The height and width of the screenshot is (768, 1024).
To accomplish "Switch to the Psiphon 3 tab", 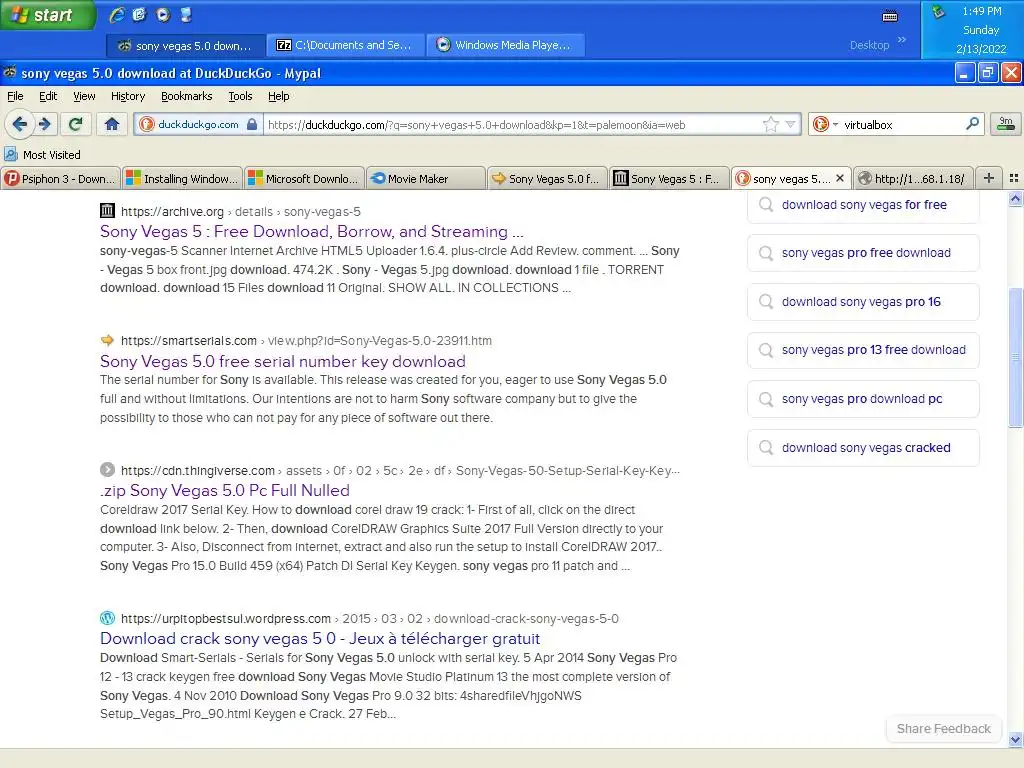I will [61, 178].
